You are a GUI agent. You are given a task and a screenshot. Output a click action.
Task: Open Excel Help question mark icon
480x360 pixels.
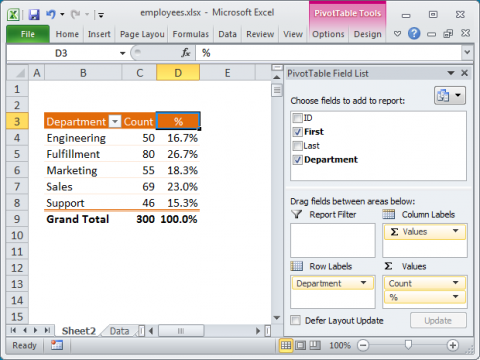pyautogui.click(x=414, y=34)
